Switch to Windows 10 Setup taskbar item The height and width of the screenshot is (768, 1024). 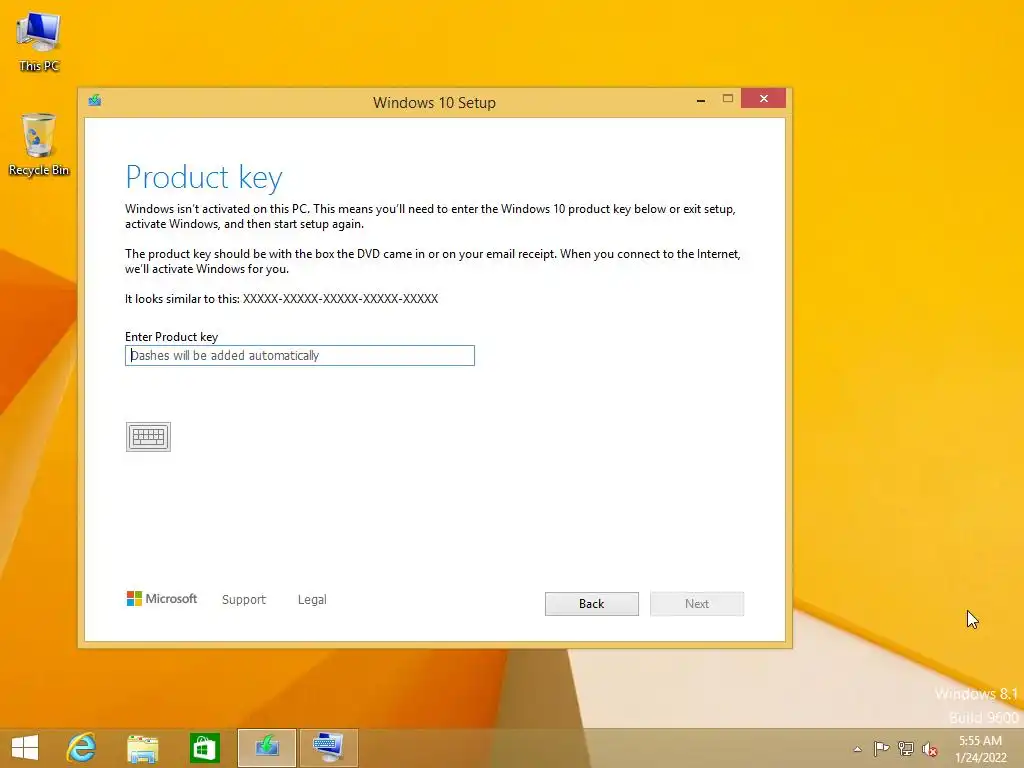tap(267, 748)
